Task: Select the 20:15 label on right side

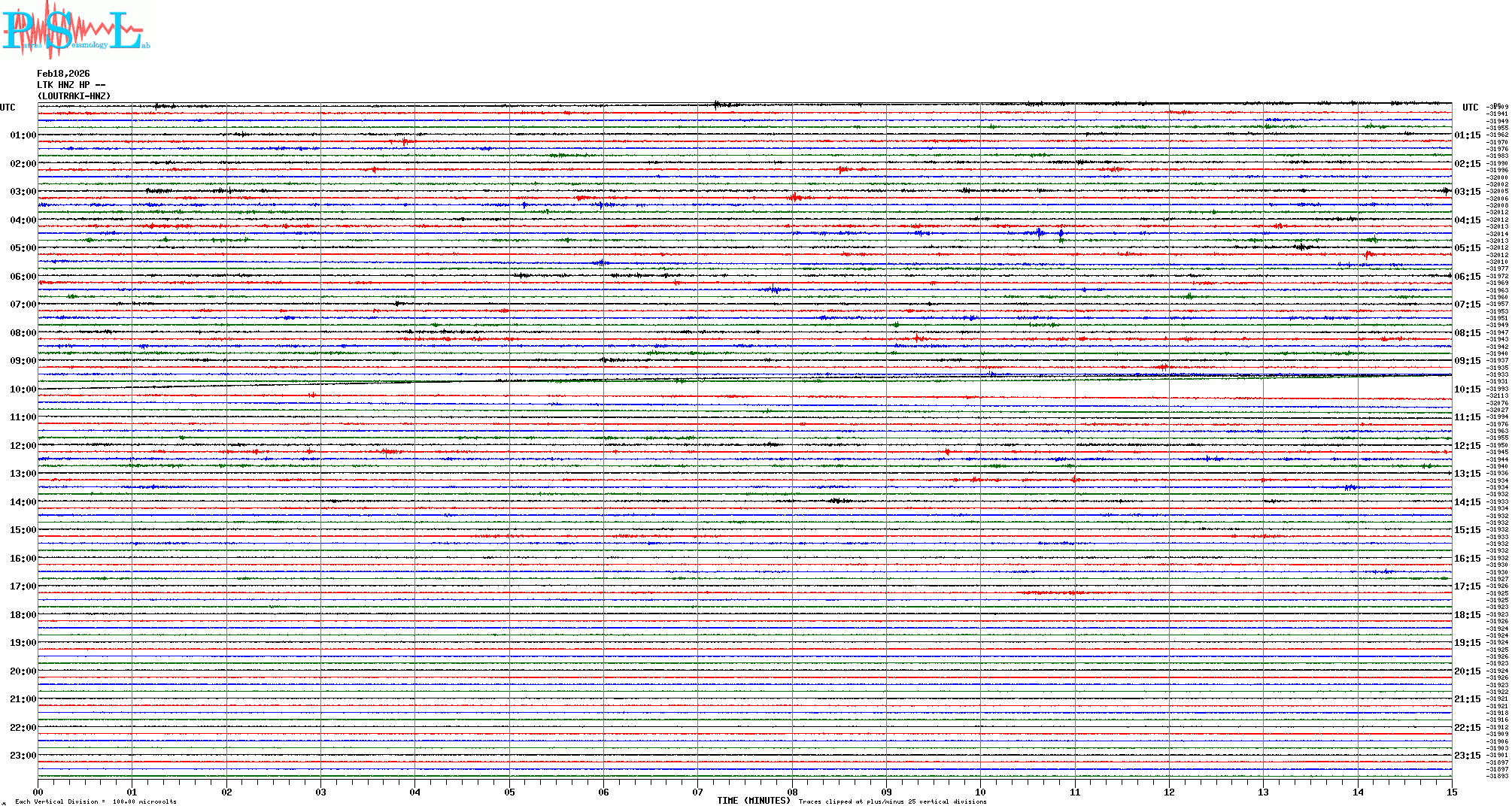Action: (x=1467, y=671)
